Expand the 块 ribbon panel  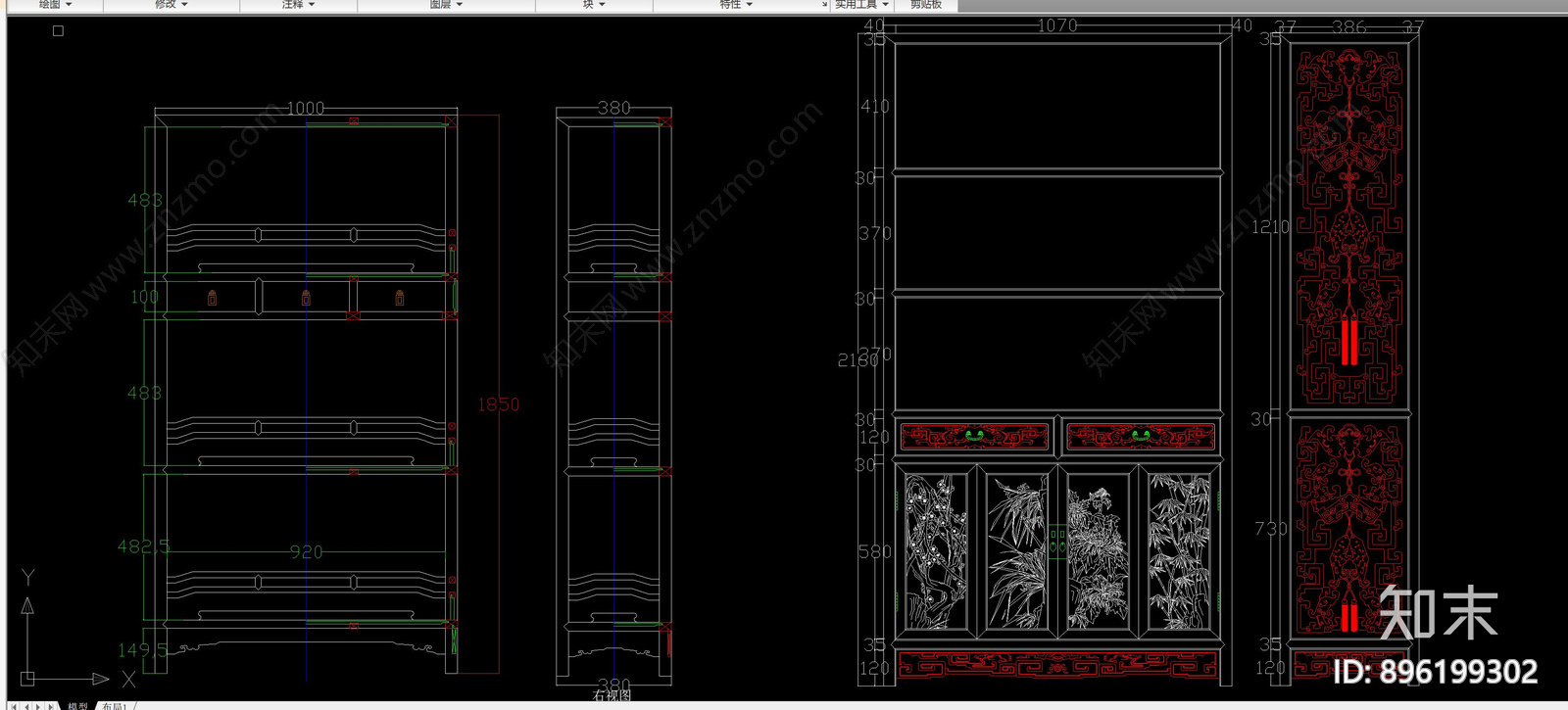[x=594, y=5]
